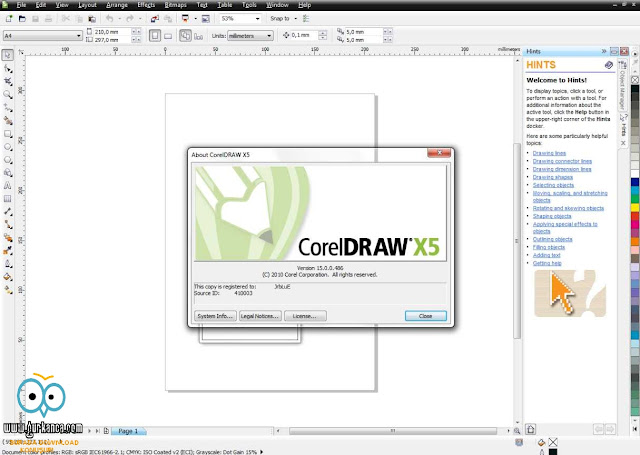The image size is (640, 455).
Task: Expand the Hints docker double chevron
Action: [x=604, y=51]
